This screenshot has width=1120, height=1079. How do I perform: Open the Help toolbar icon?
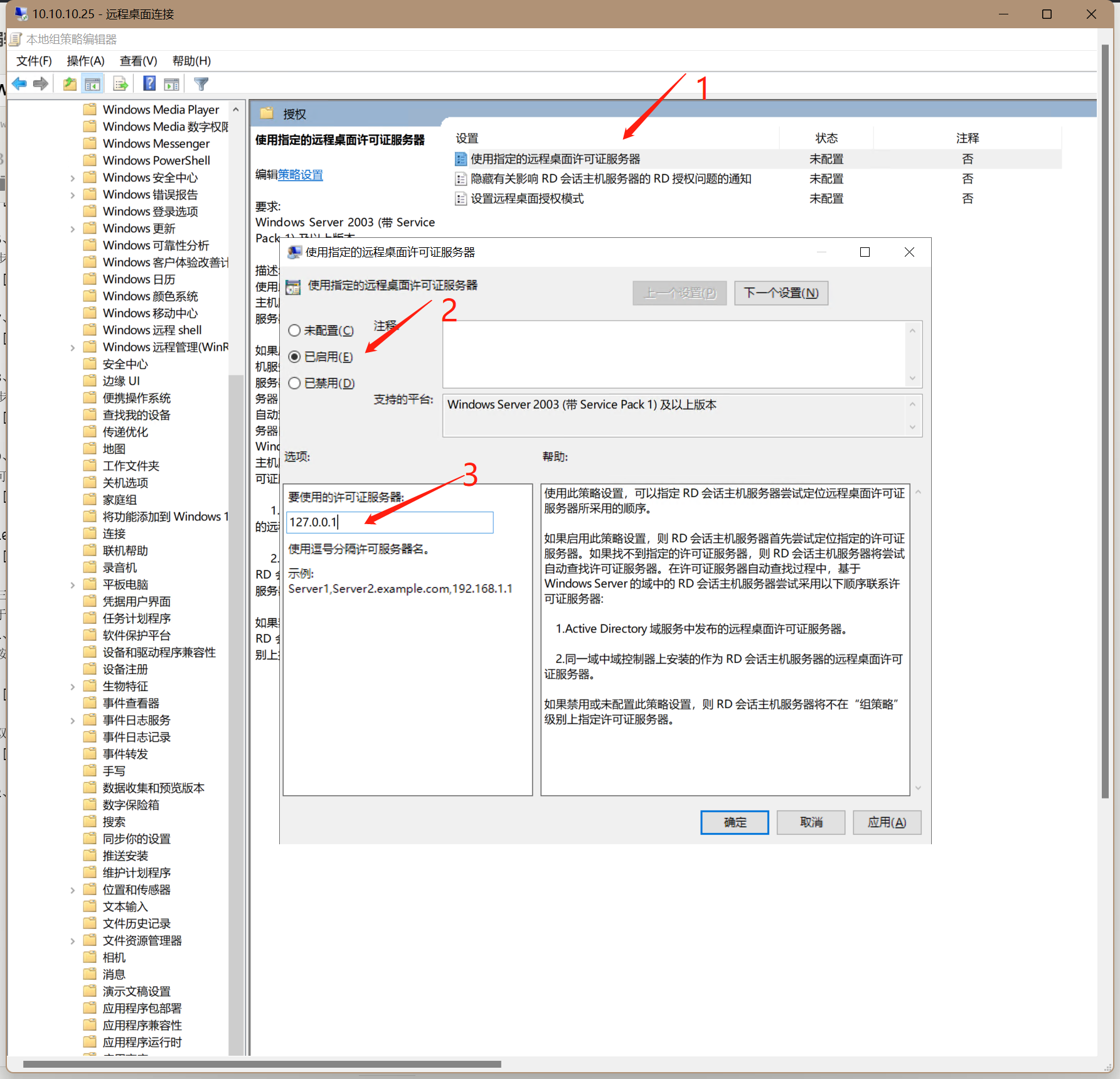click(149, 83)
